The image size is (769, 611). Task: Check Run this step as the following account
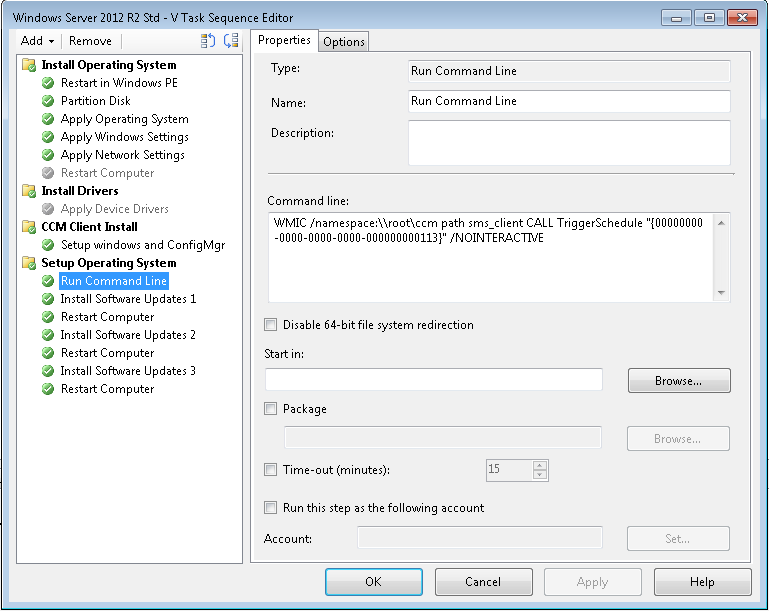point(270,508)
